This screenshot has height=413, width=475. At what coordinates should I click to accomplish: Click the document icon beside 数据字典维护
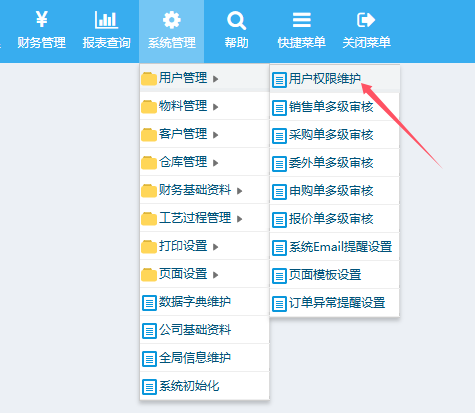(149, 303)
